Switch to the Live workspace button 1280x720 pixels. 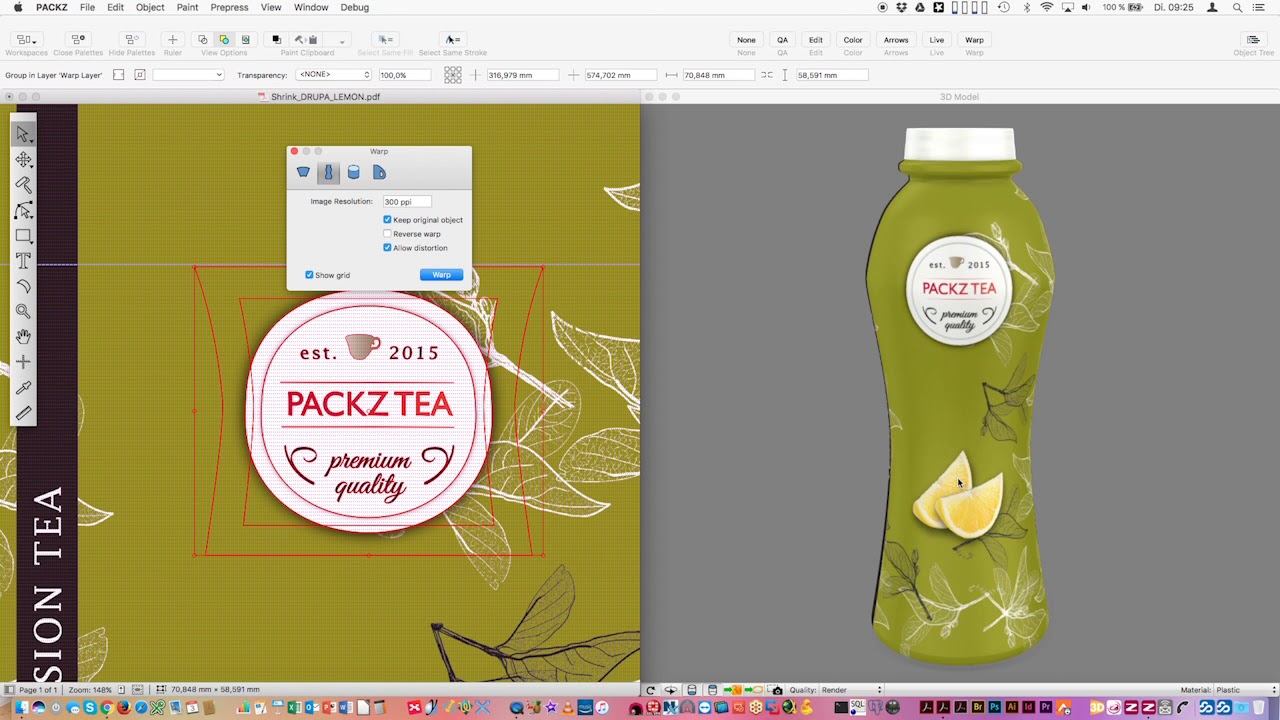pos(937,40)
